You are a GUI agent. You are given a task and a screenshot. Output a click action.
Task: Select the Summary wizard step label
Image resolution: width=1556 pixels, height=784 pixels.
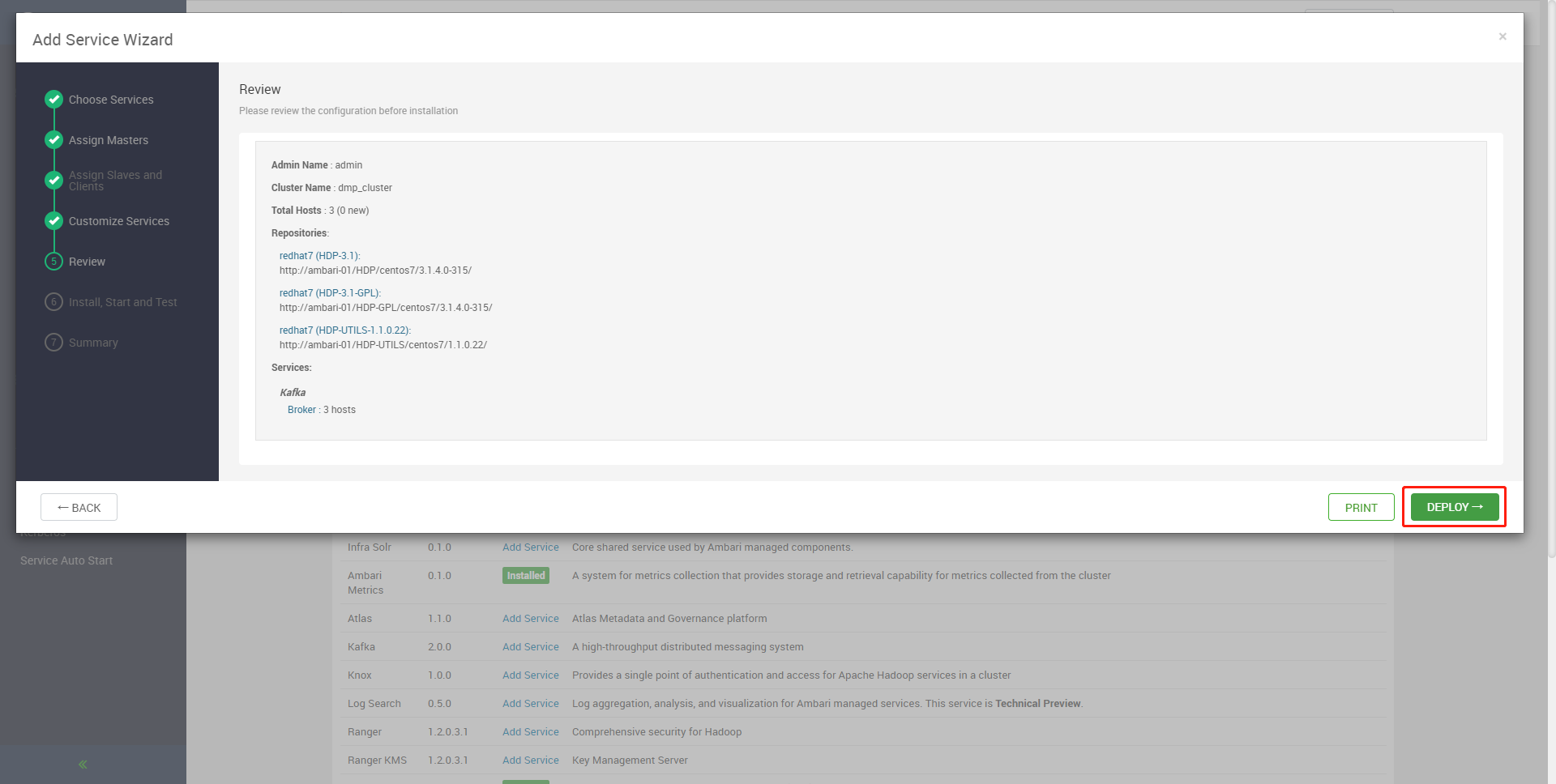(93, 343)
